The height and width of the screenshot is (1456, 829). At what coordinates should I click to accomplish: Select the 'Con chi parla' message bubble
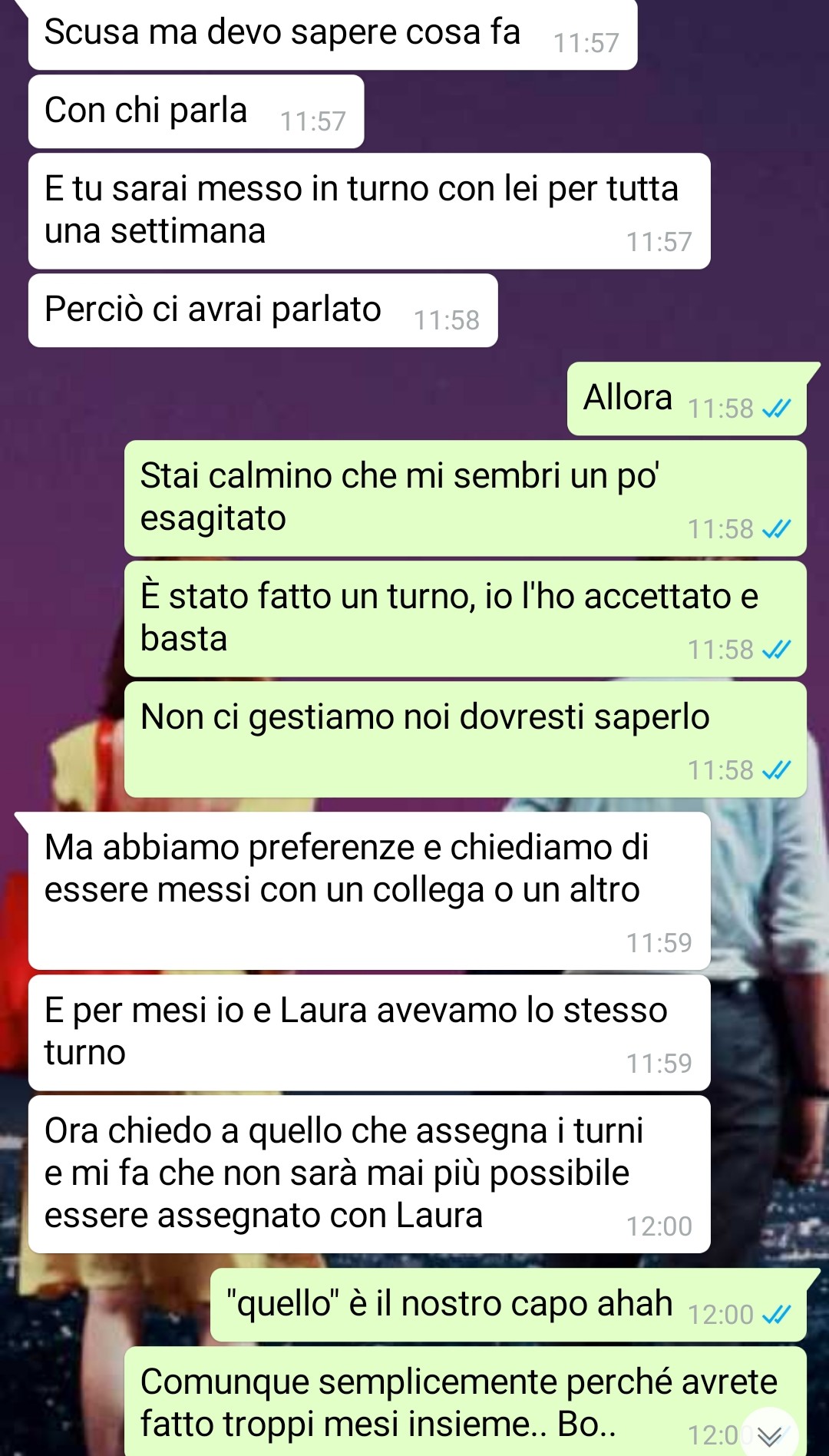click(196, 111)
